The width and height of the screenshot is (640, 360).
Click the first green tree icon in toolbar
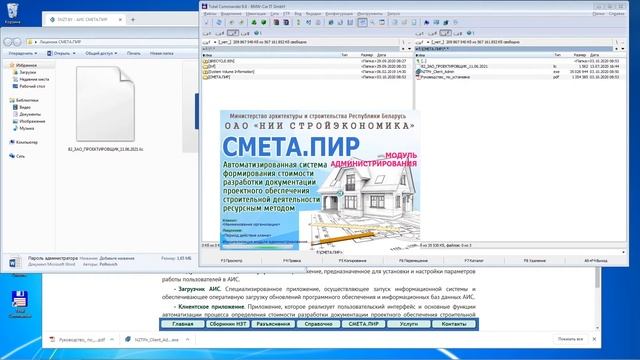(x=254, y=22)
